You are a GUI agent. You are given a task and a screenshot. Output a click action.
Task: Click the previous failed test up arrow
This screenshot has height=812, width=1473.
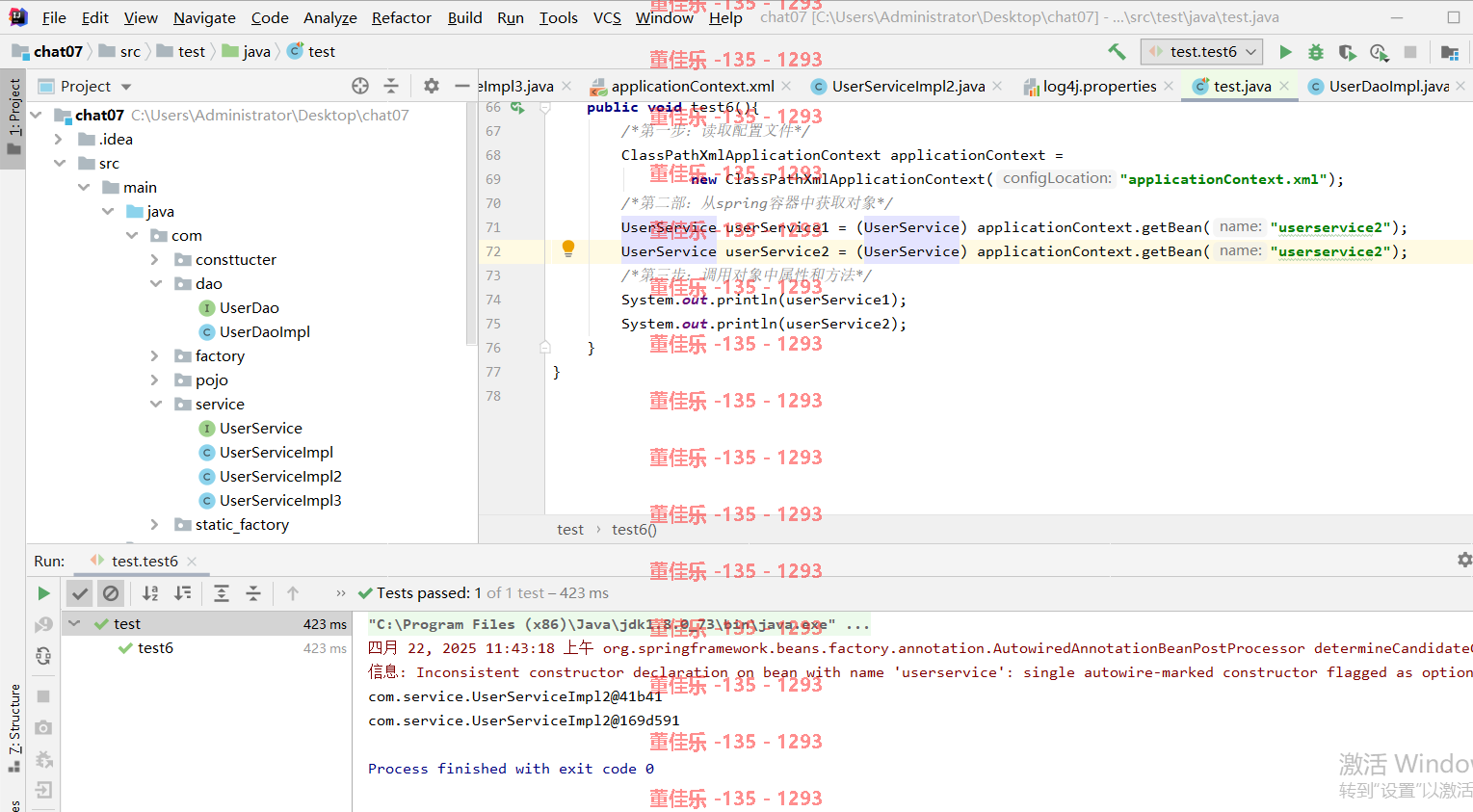pos(293,593)
